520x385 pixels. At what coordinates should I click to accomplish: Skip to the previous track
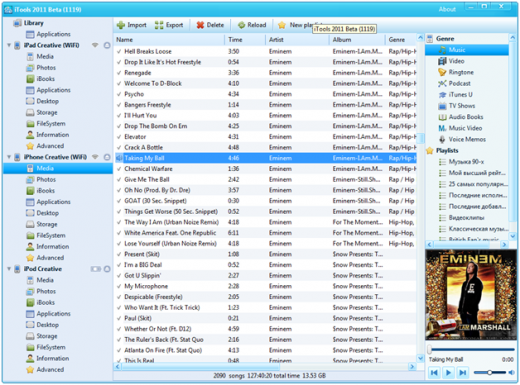click(x=434, y=372)
